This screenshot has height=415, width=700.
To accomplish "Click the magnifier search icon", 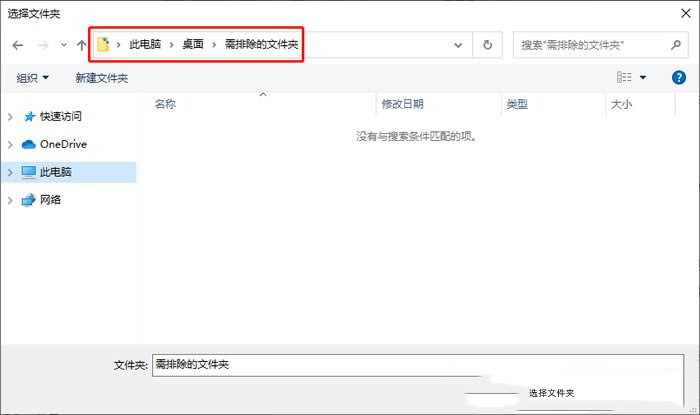I will pos(676,45).
